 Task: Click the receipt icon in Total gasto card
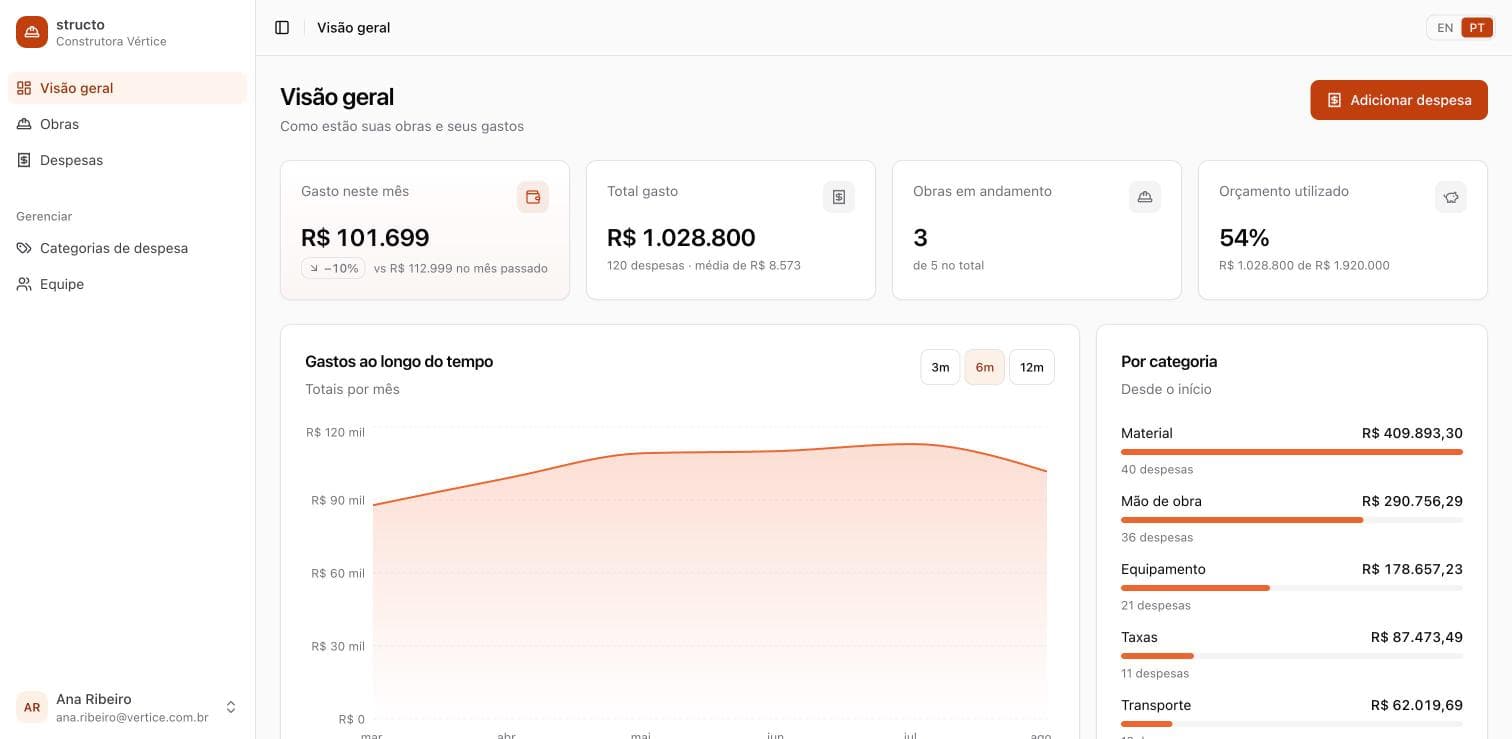(839, 197)
